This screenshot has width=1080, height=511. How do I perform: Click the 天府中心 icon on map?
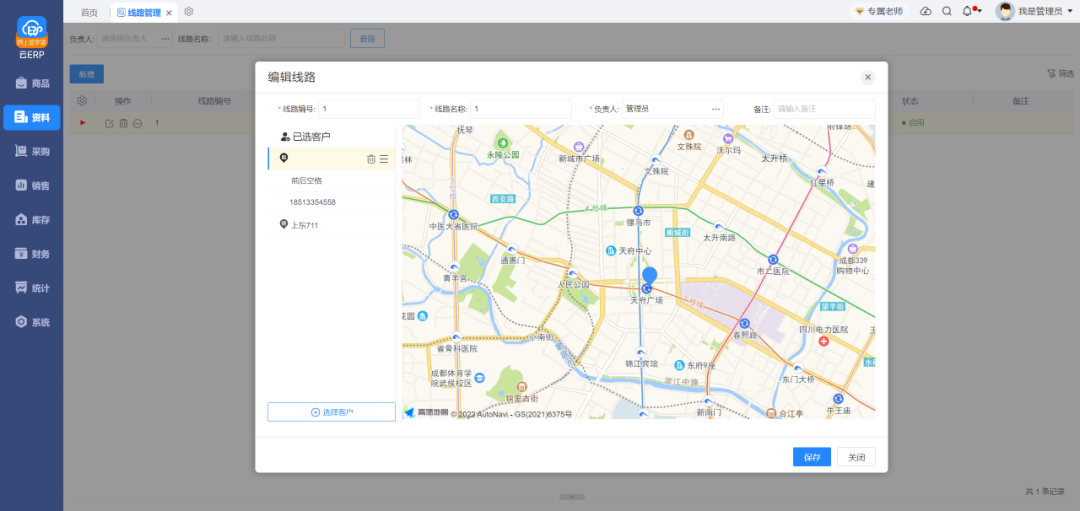coord(610,251)
